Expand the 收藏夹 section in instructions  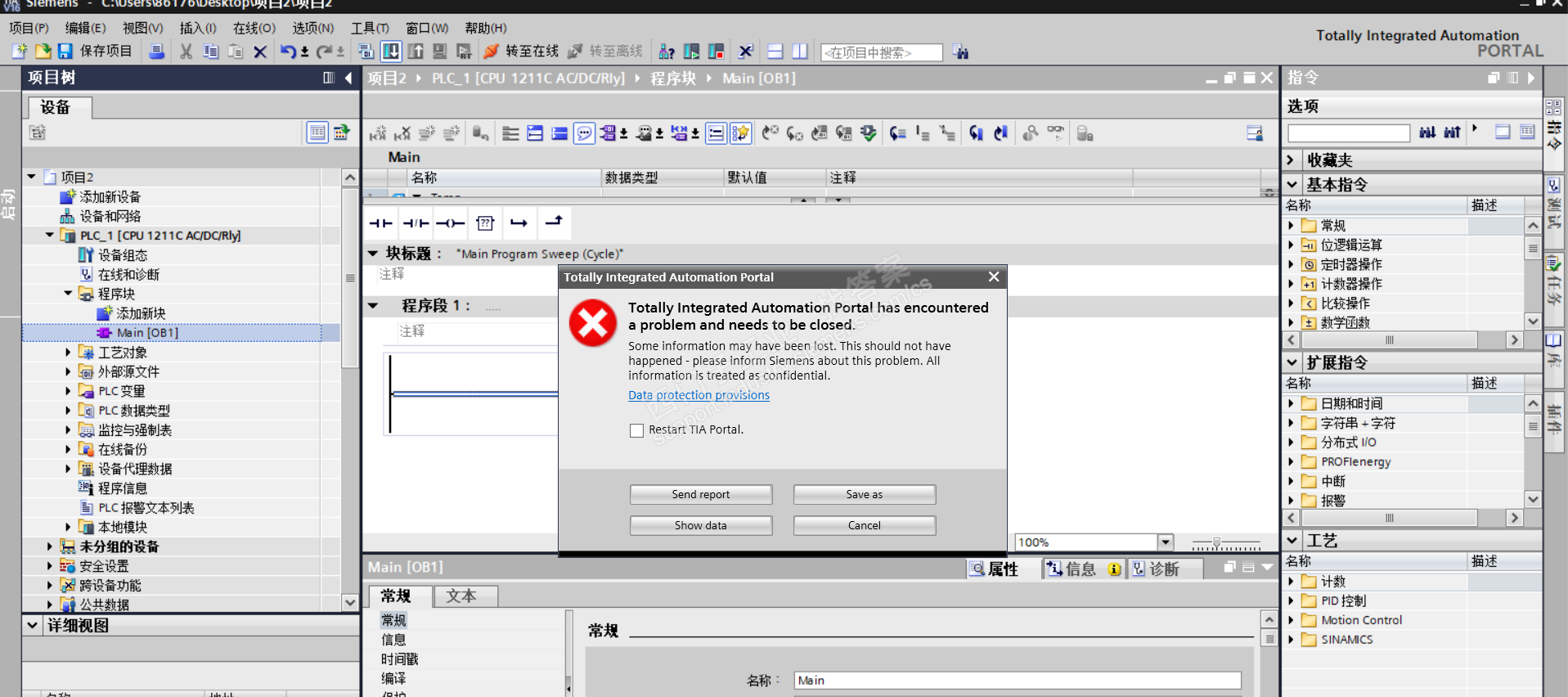pyautogui.click(x=1291, y=160)
